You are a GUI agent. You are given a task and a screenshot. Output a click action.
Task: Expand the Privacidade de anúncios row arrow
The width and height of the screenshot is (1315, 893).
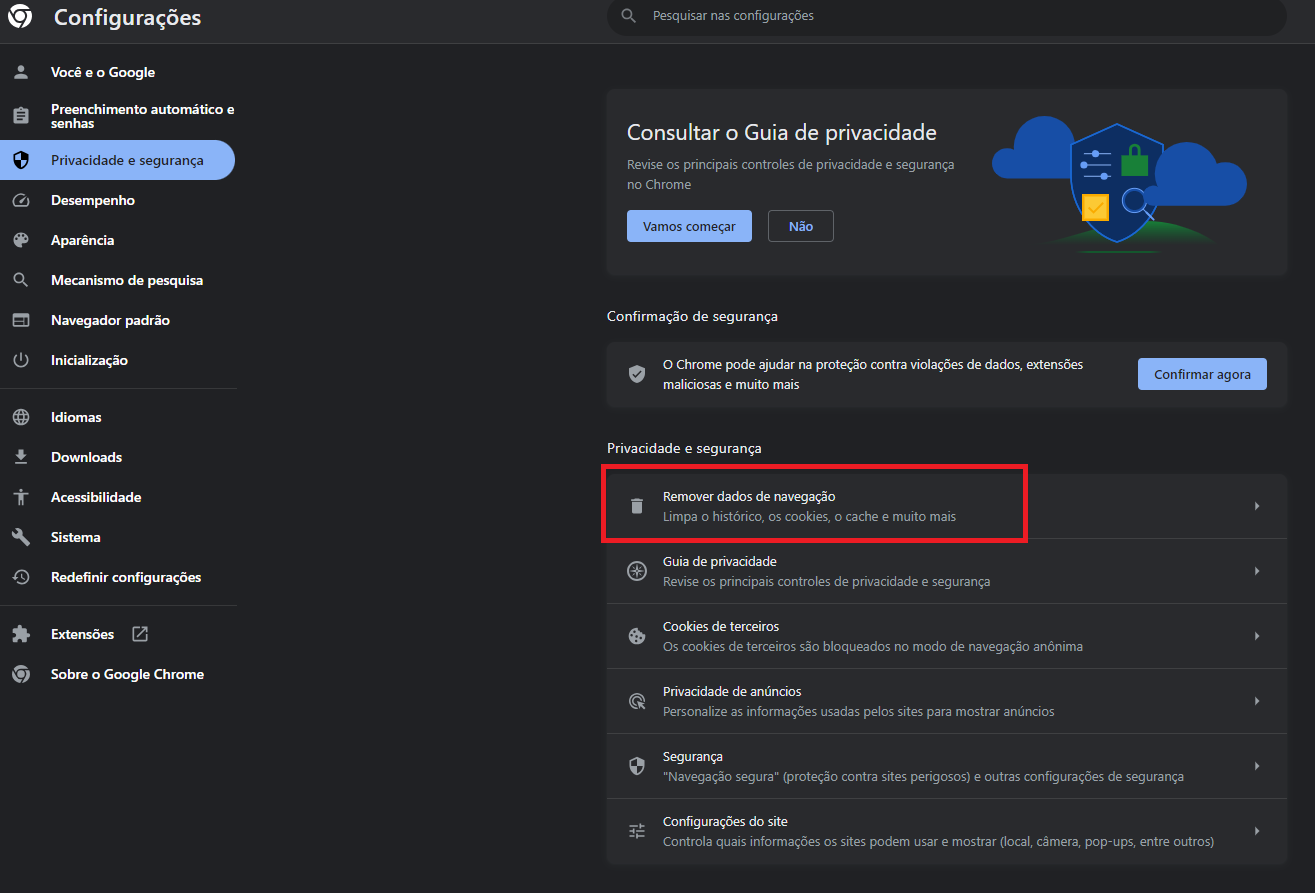[x=1257, y=701]
